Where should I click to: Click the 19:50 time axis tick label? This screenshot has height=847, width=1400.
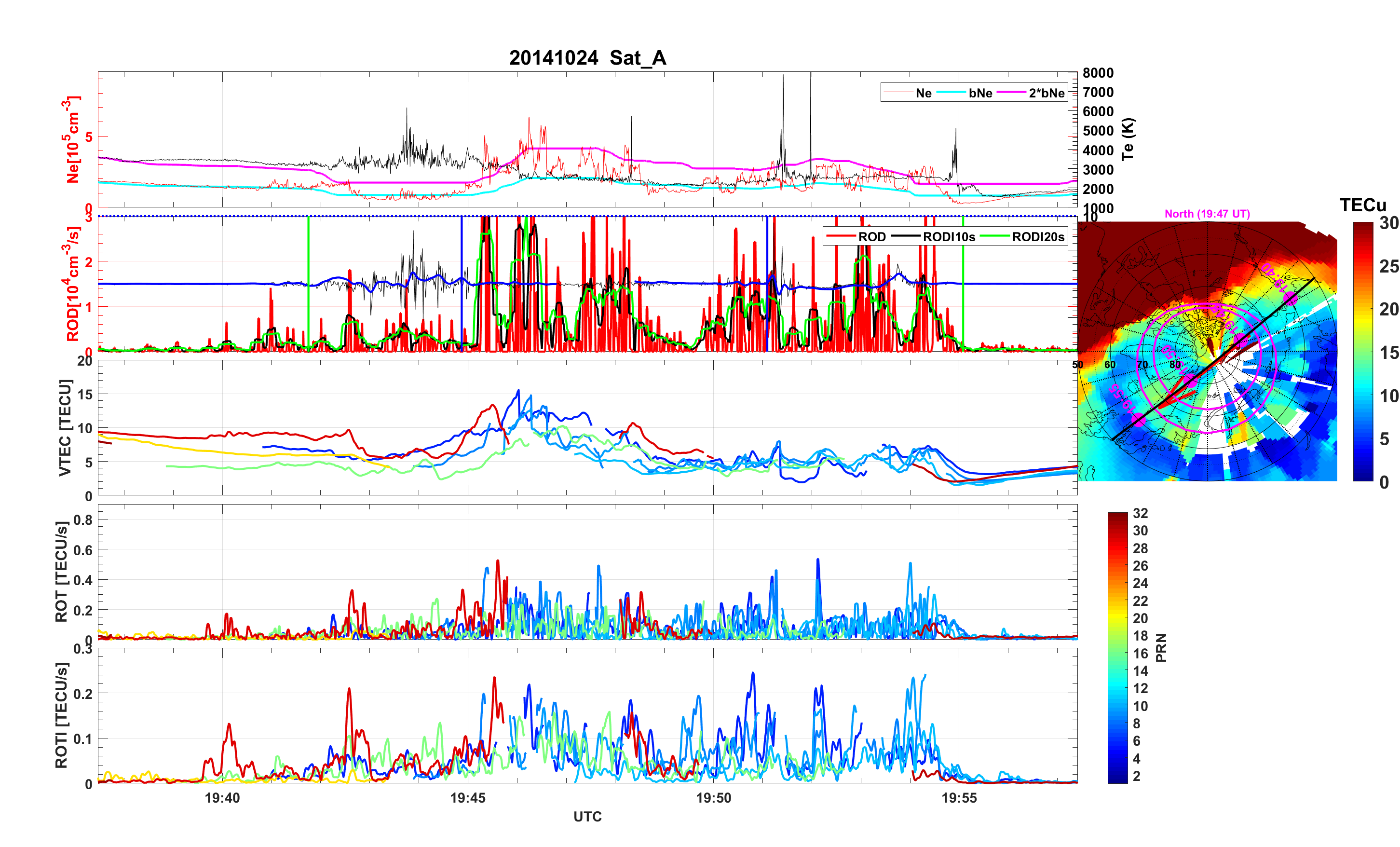point(714,797)
